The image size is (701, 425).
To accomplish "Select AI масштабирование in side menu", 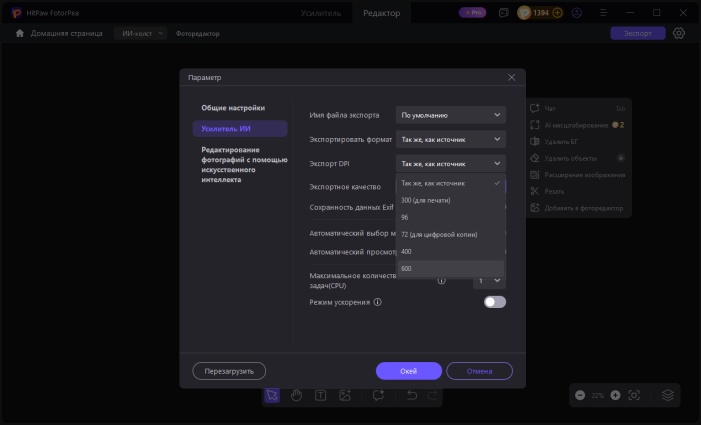I will point(576,125).
